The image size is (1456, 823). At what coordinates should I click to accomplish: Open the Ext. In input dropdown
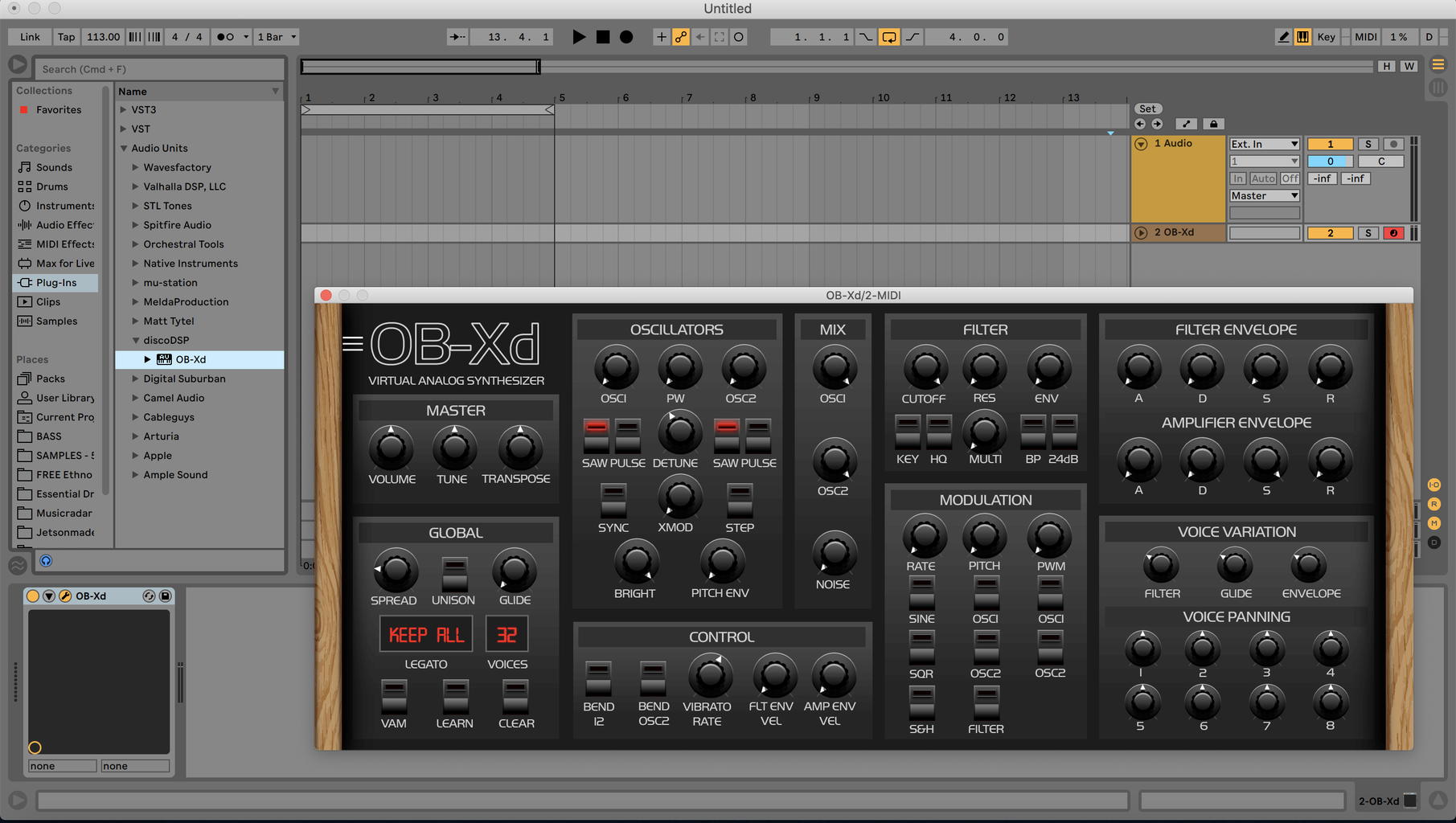1264,144
